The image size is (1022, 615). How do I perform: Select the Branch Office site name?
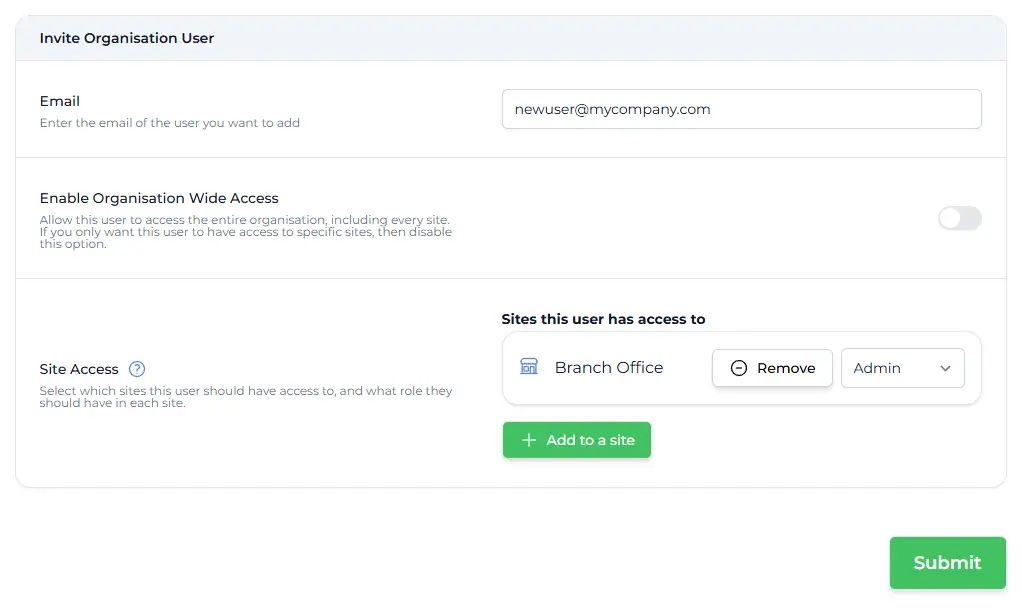point(609,368)
